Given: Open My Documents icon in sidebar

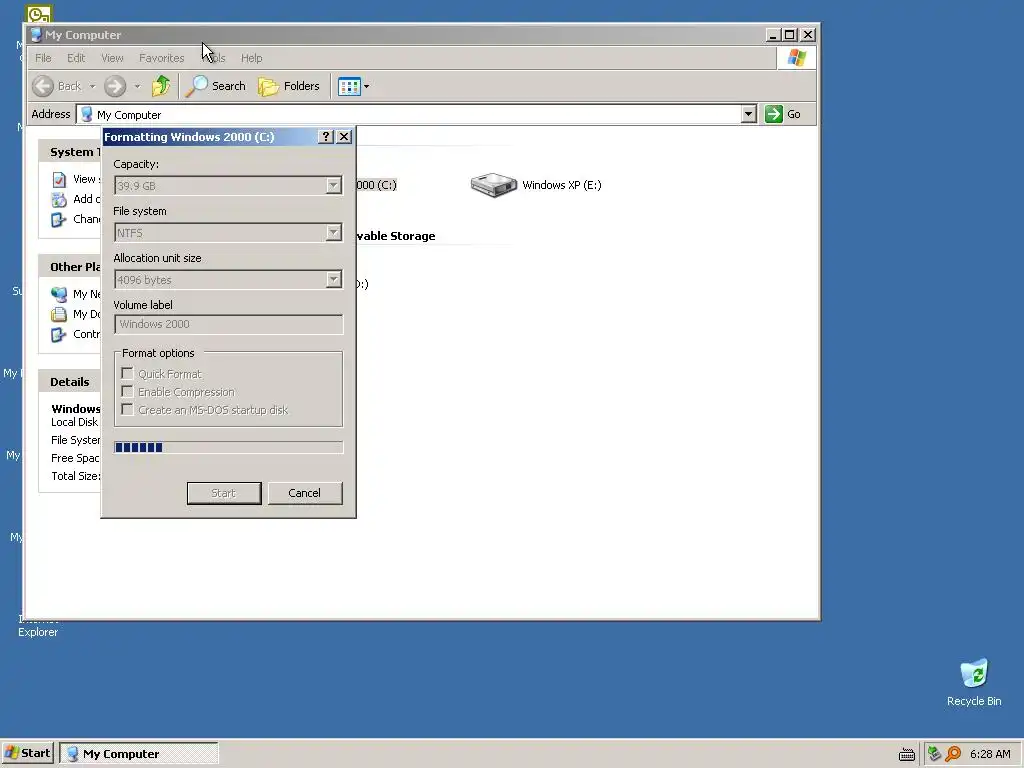Looking at the screenshot, I should coord(59,314).
